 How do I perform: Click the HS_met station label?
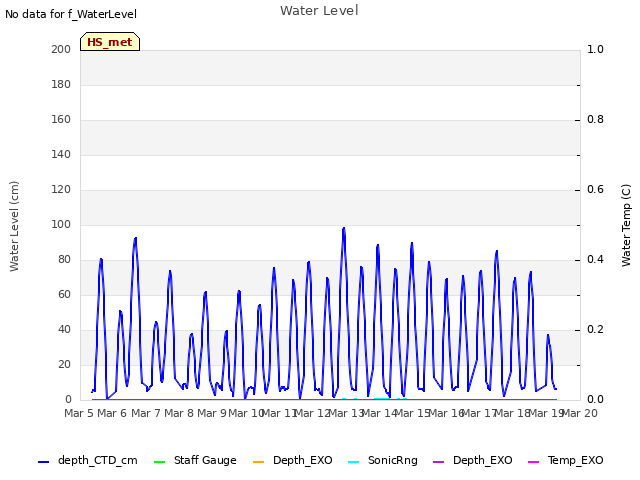click(110, 42)
